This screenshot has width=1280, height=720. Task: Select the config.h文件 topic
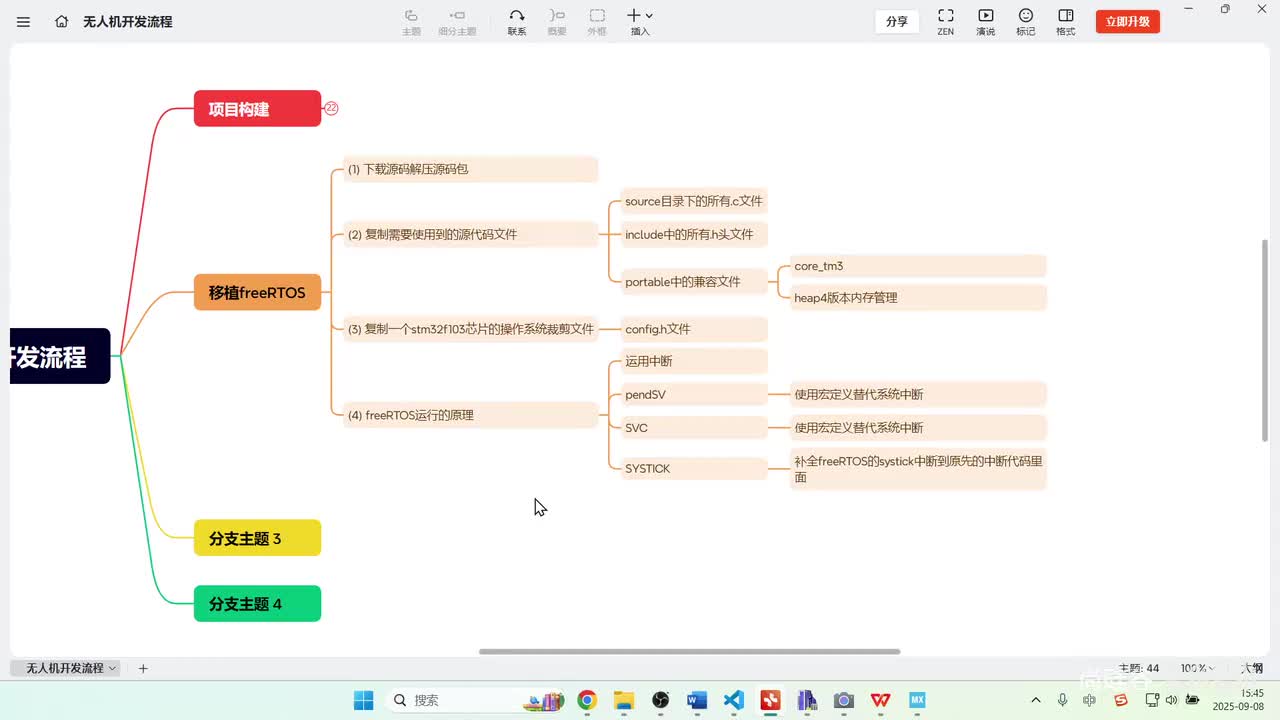694,329
